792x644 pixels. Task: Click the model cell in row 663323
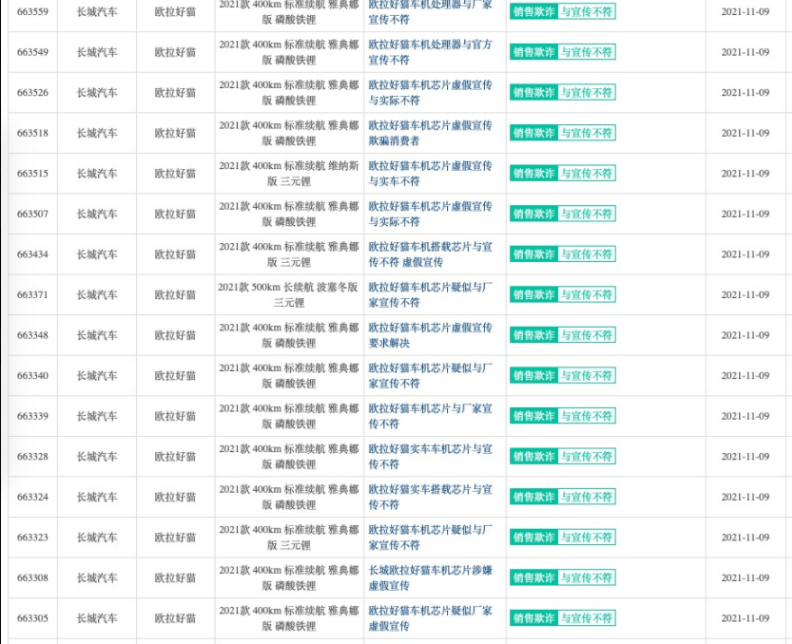288,537
